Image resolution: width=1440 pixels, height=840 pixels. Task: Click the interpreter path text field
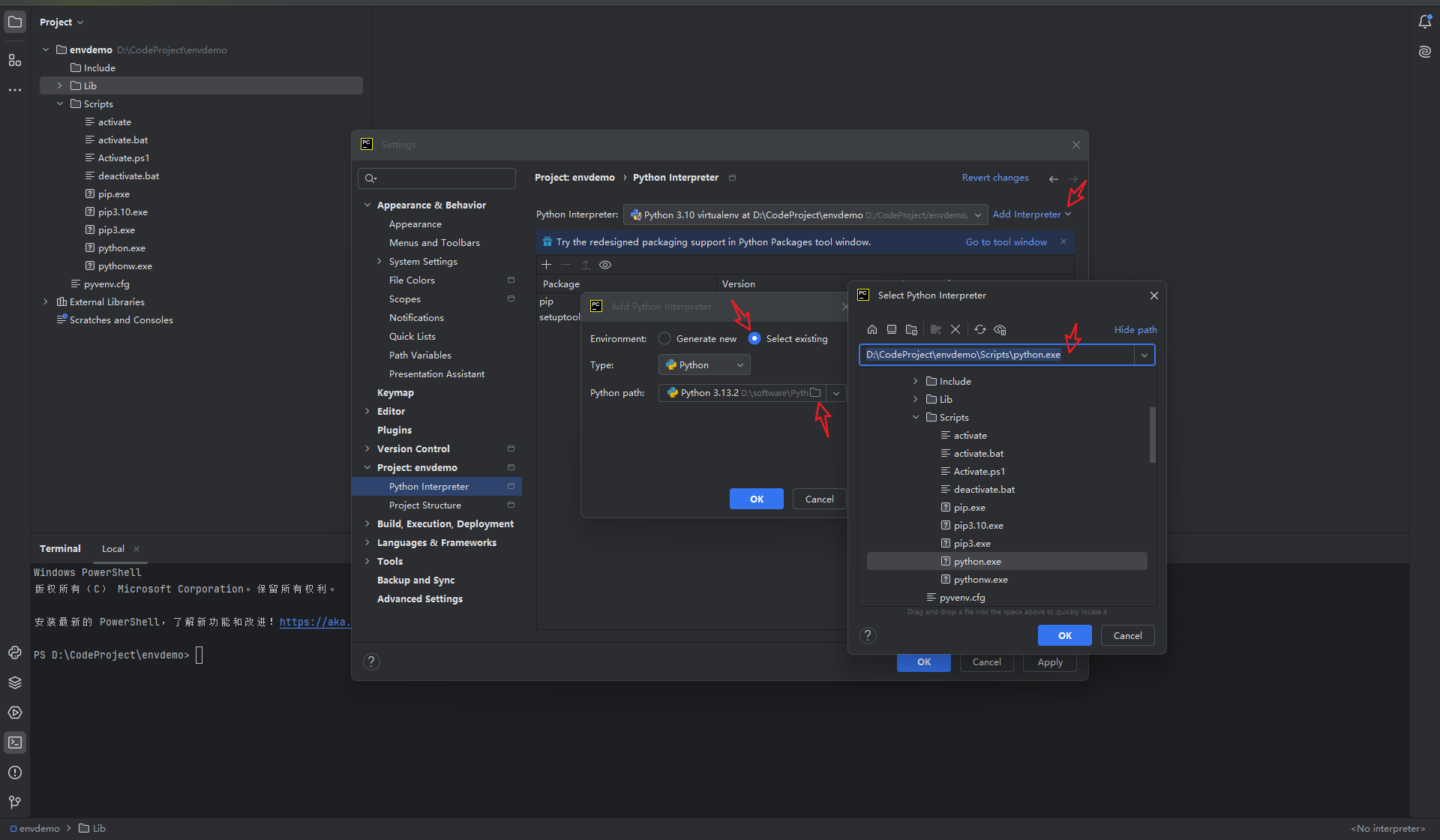(x=996, y=355)
